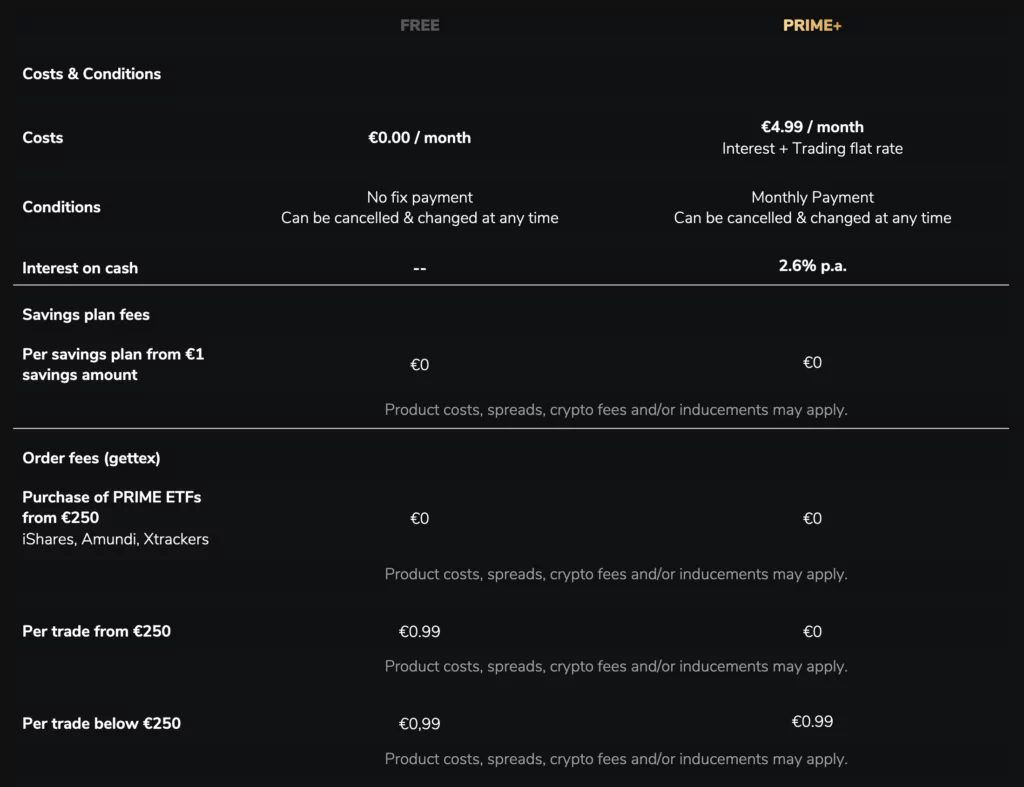This screenshot has height=787, width=1024.
Task: Click the Interest on cash row label
Action: click(80, 268)
